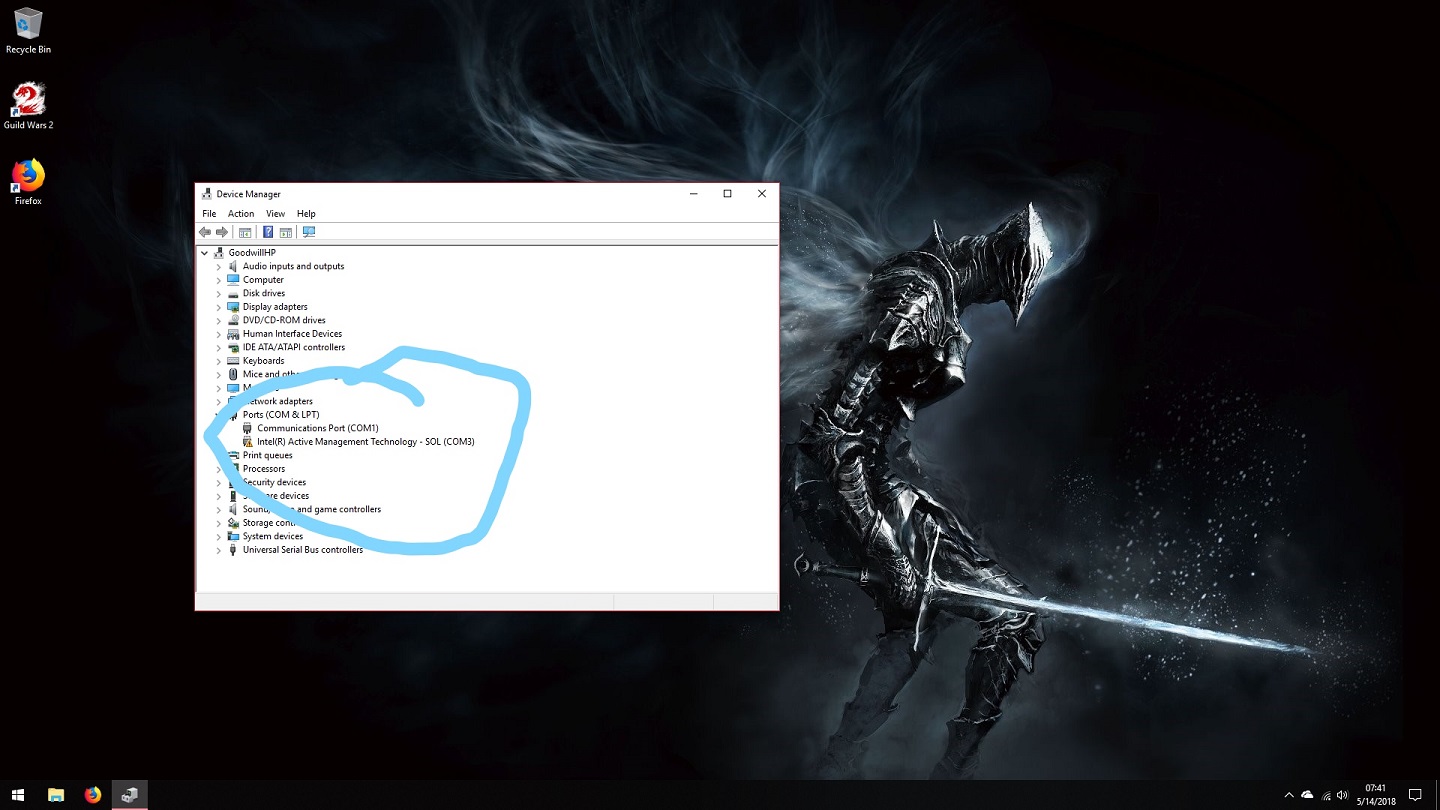Image resolution: width=1440 pixels, height=810 pixels.
Task: Open the Help menu
Action: pyautogui.click(x=306, y=214)
